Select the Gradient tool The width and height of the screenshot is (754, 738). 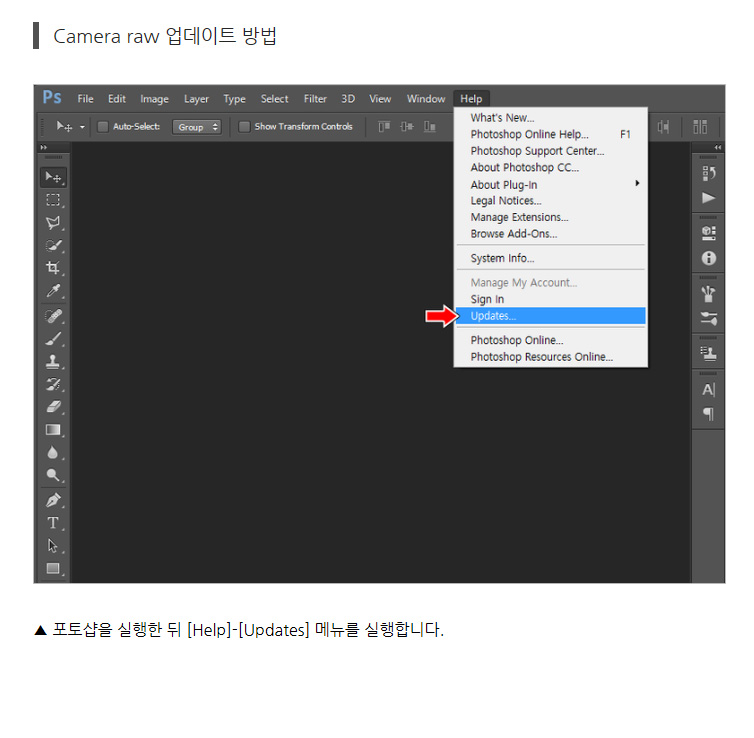53,430
